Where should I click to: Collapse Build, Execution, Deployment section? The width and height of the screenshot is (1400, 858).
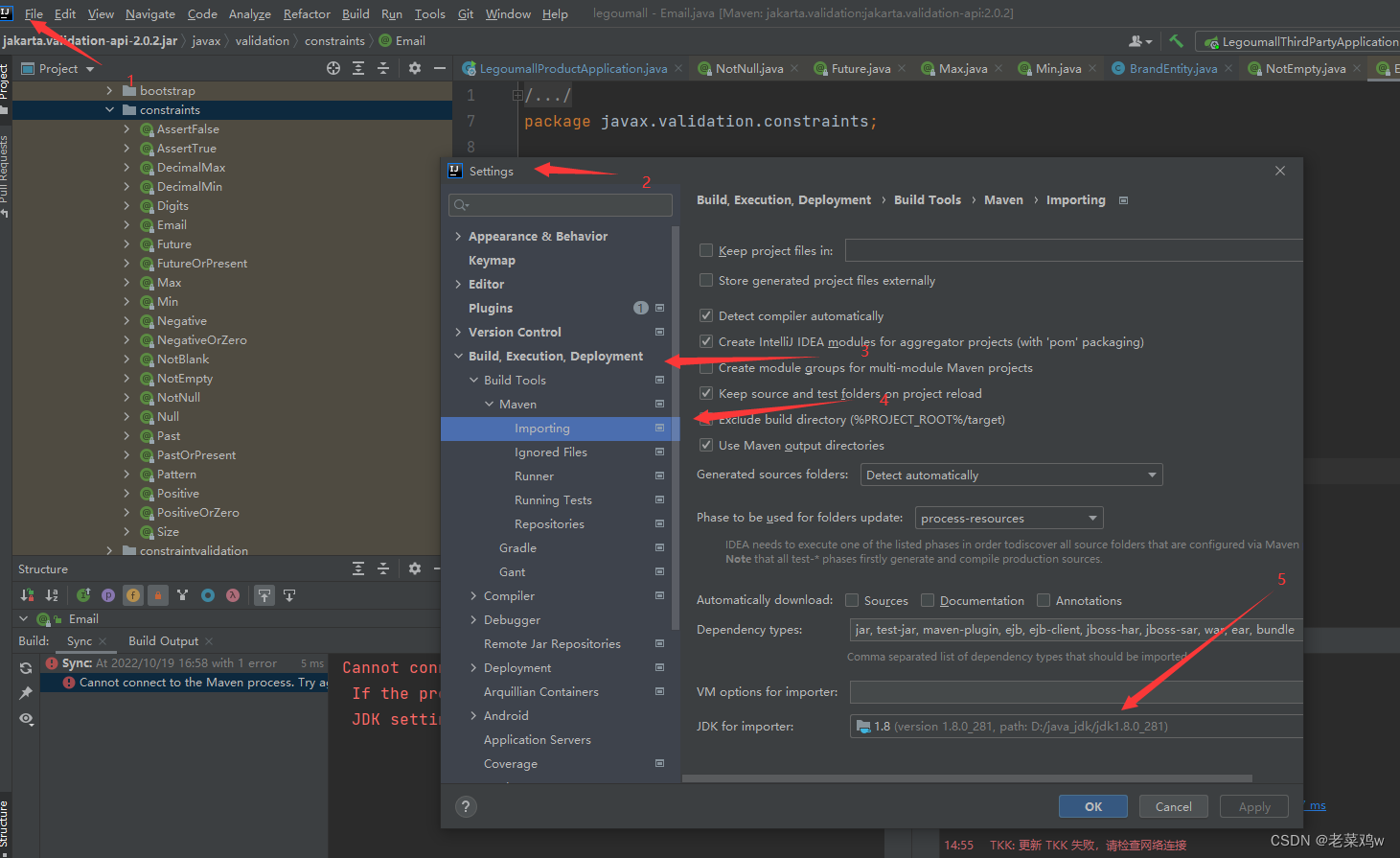tap(458, 356)
